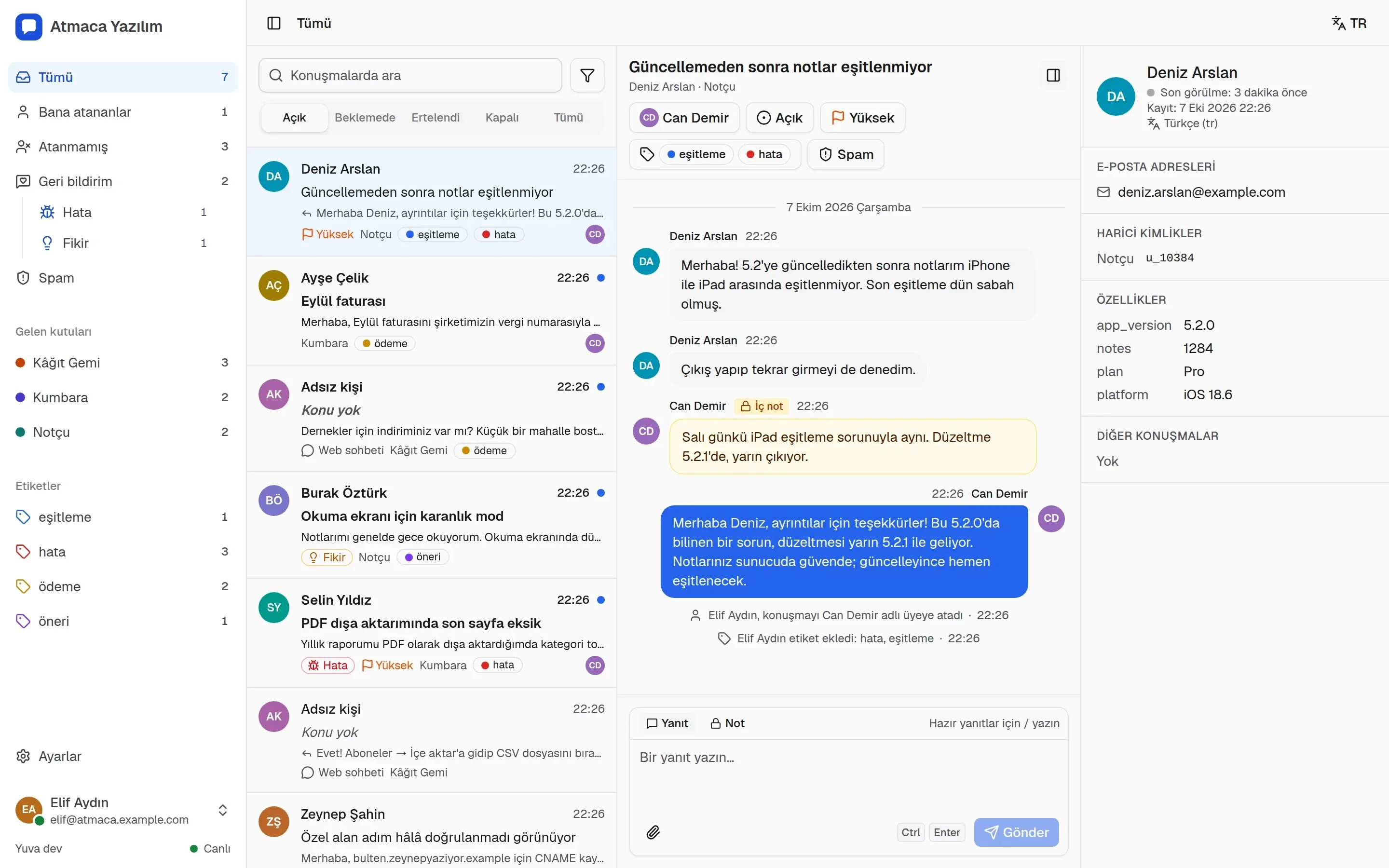
Task: Open the Açık status dropdown
Action: [779, 118]
